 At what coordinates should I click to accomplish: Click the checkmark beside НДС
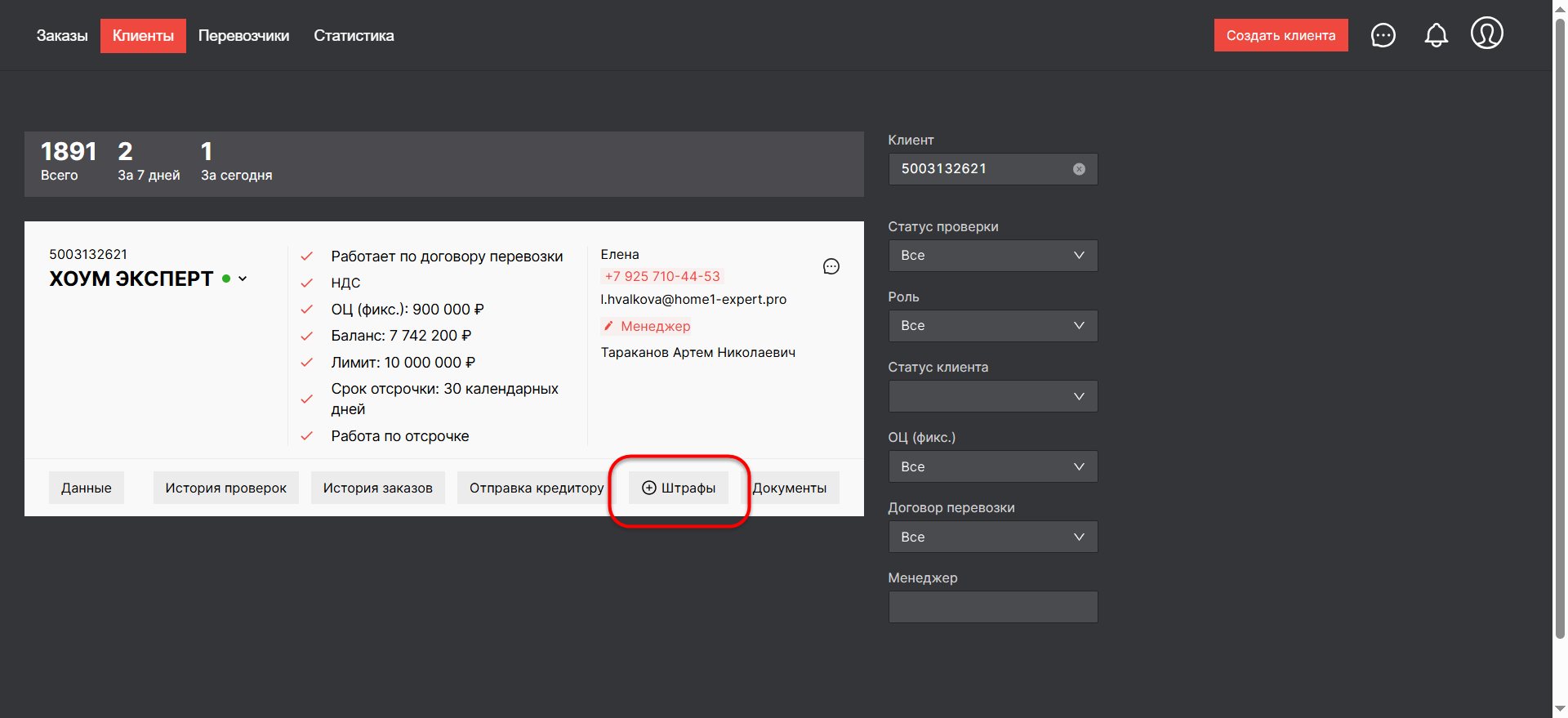[x=307, y=283]
